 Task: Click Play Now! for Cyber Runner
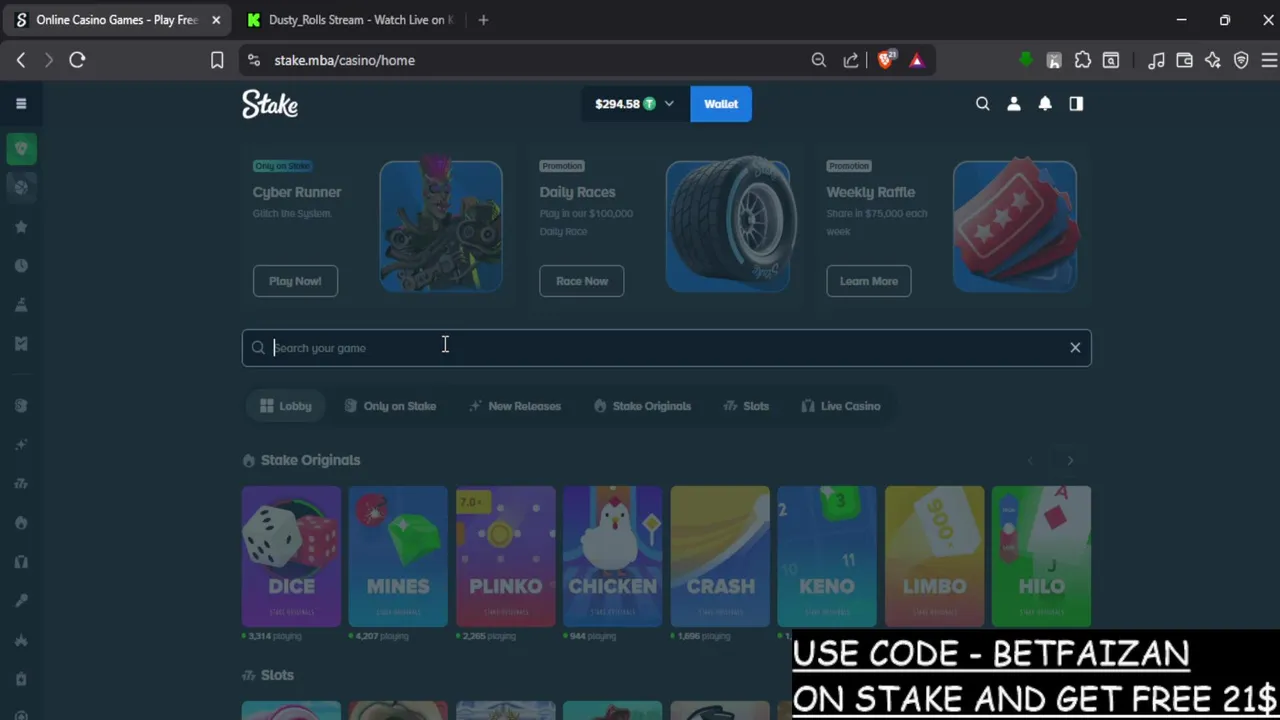(295, 281)
